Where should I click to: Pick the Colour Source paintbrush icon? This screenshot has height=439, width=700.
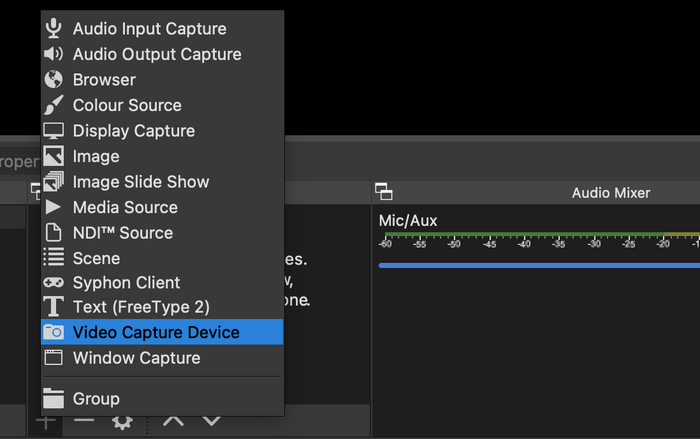(54, 105)
